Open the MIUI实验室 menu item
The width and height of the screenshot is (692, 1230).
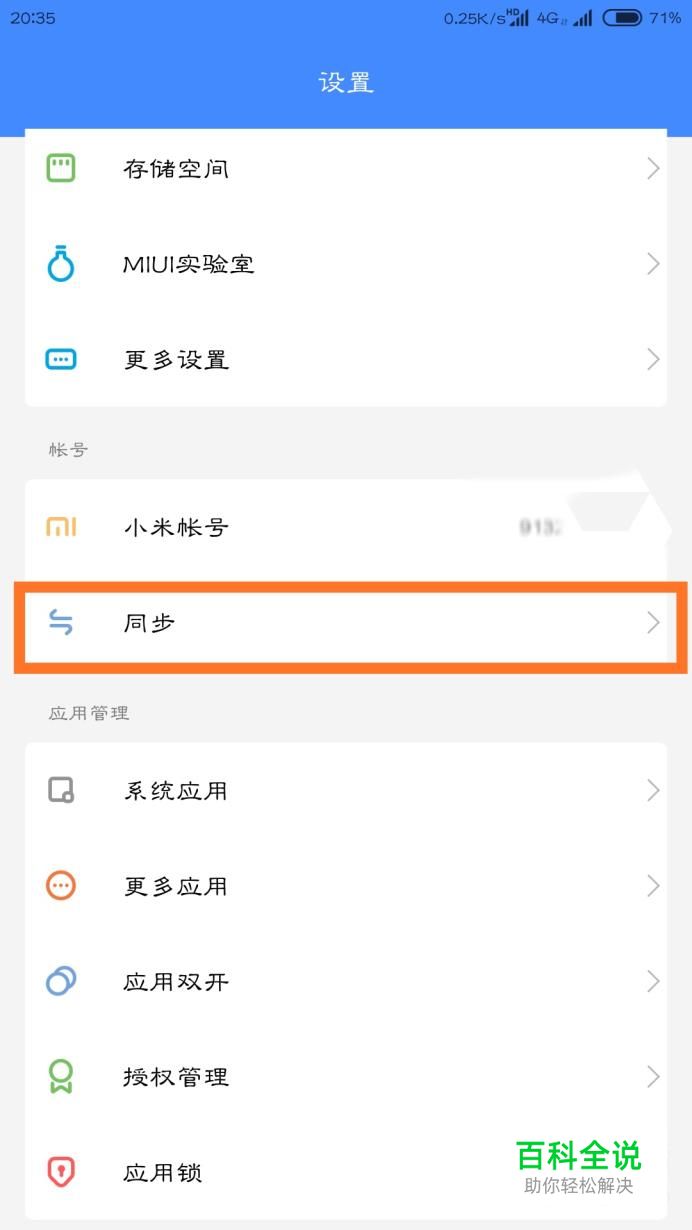tap(188, 264)
